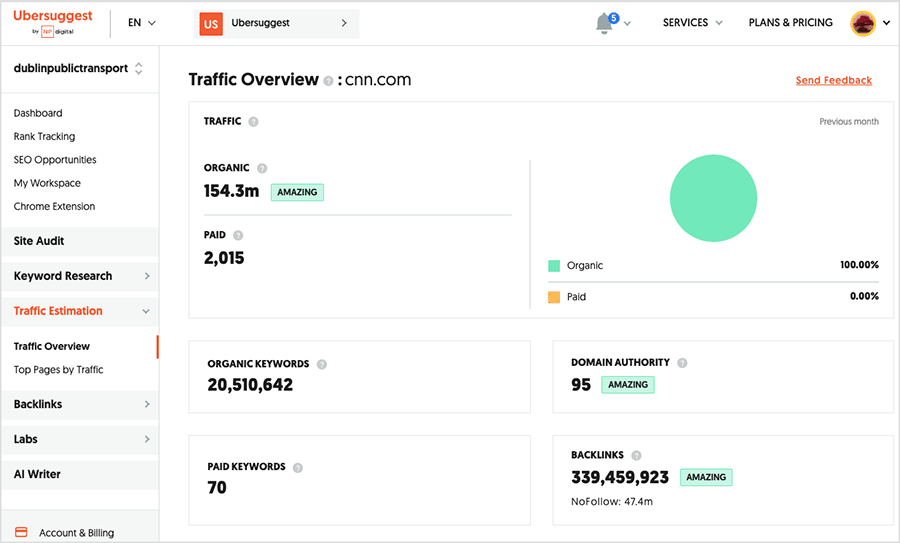Click the AMAZING badge for Backlinks
The height and width of the screenshot is (543, 900).
[706, 477]
